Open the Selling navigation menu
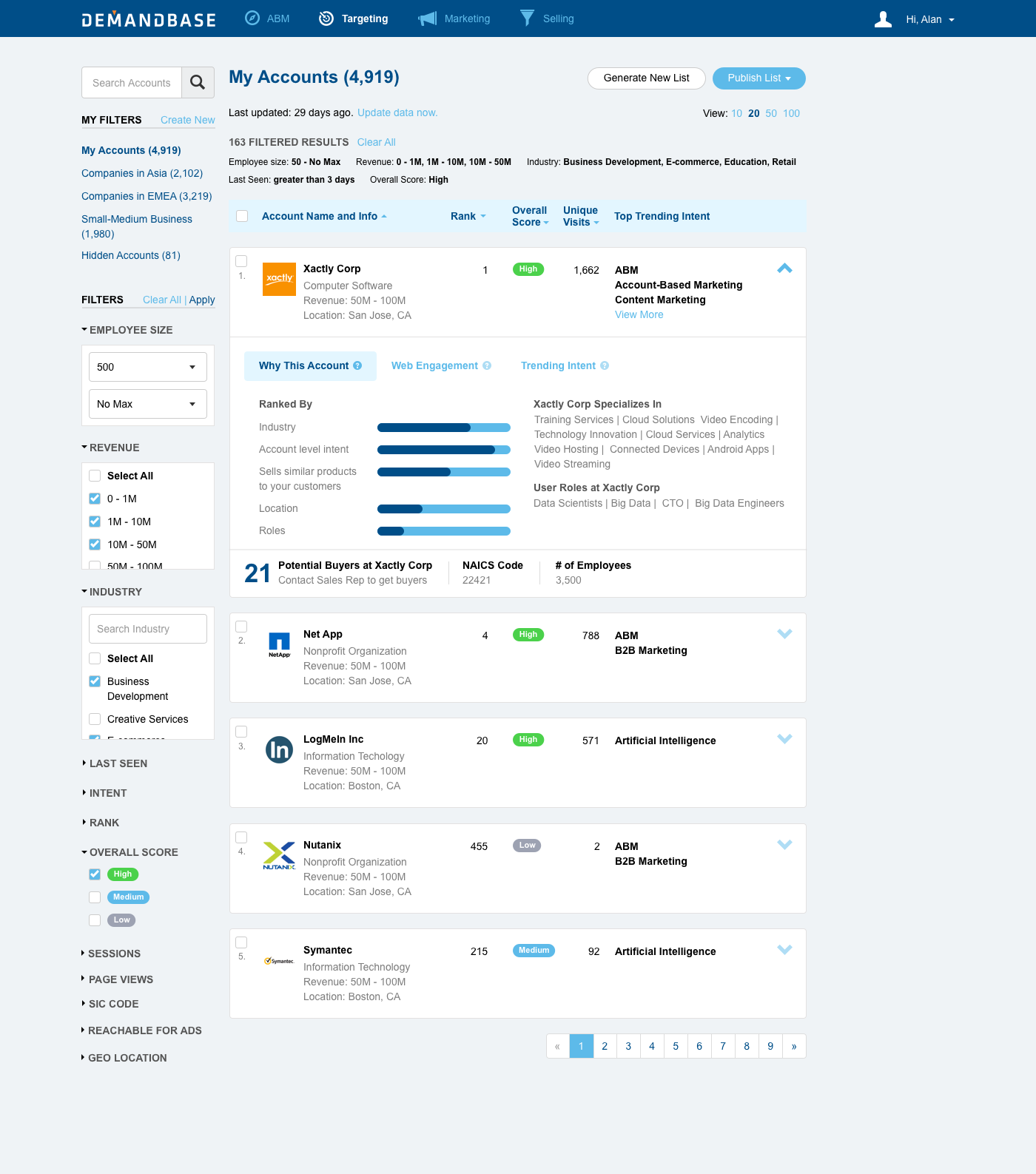 (547, 18)
